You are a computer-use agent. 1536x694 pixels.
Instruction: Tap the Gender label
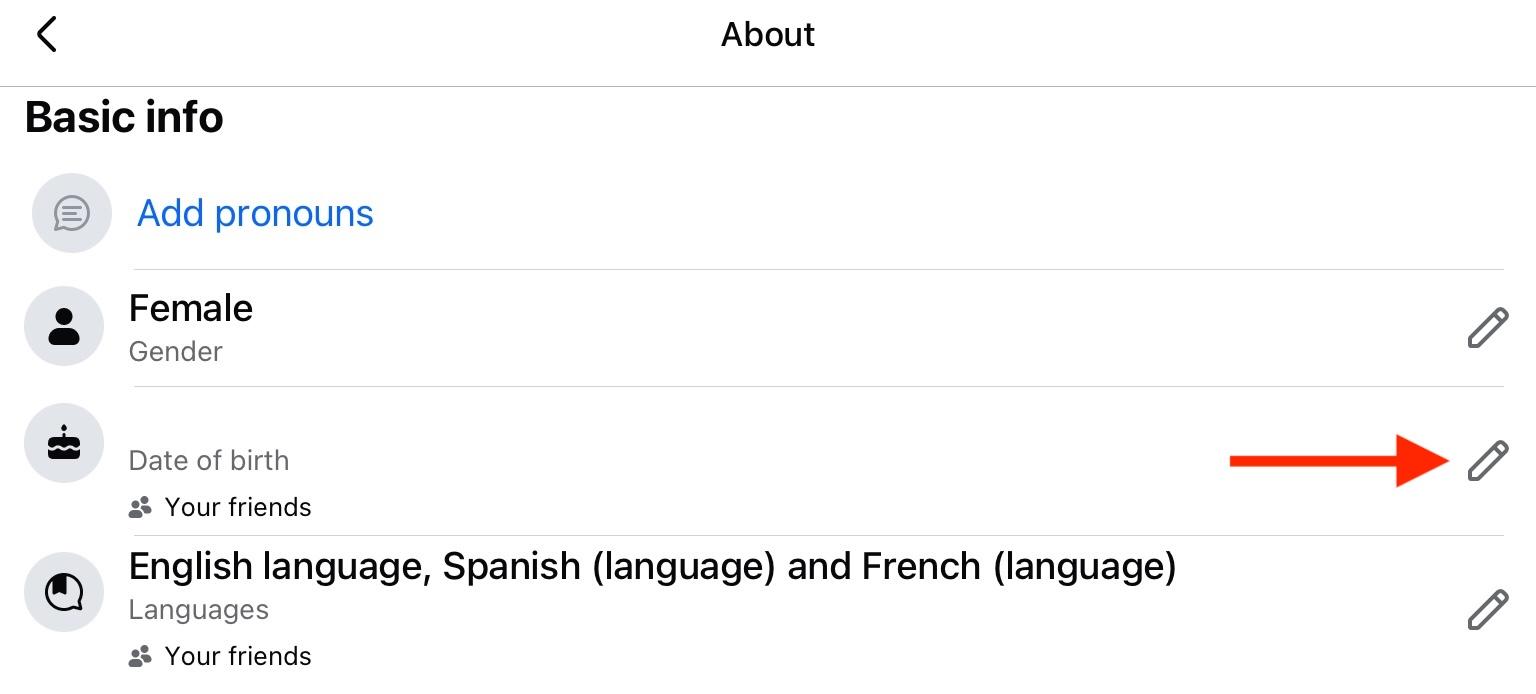tap(176, 352)
